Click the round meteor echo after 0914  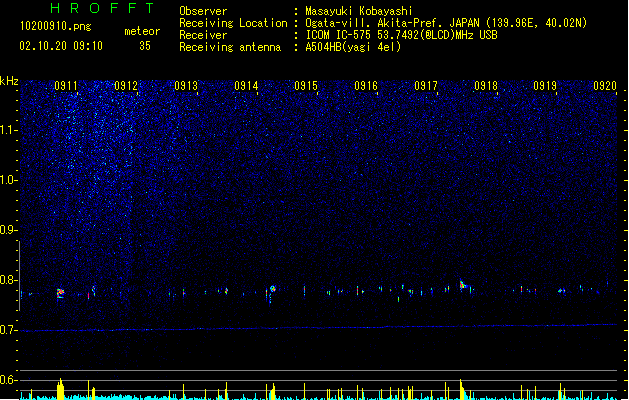[x=272, y=288]
